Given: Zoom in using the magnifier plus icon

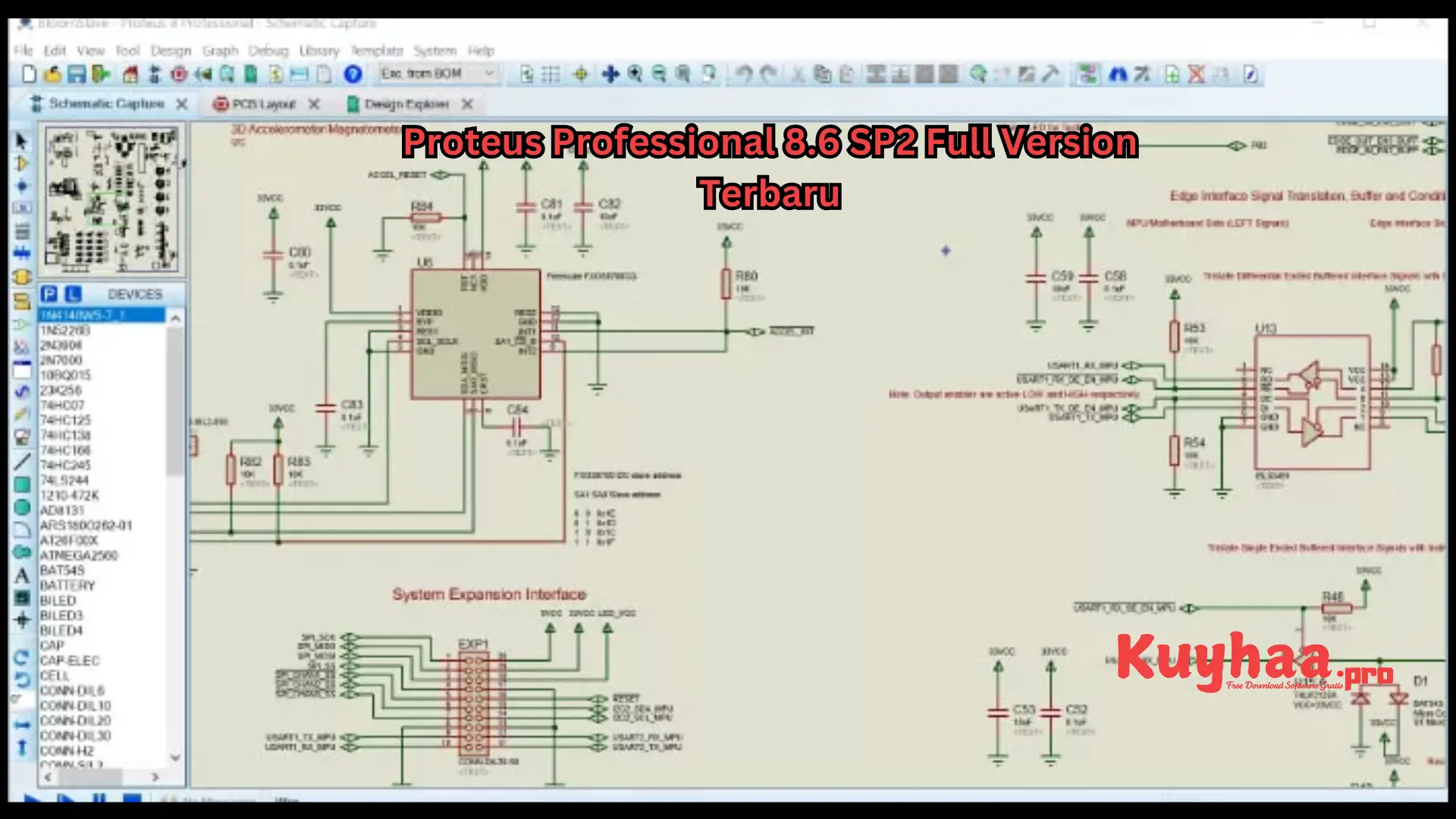Looking at the screenshot, I should coord(635,74).
